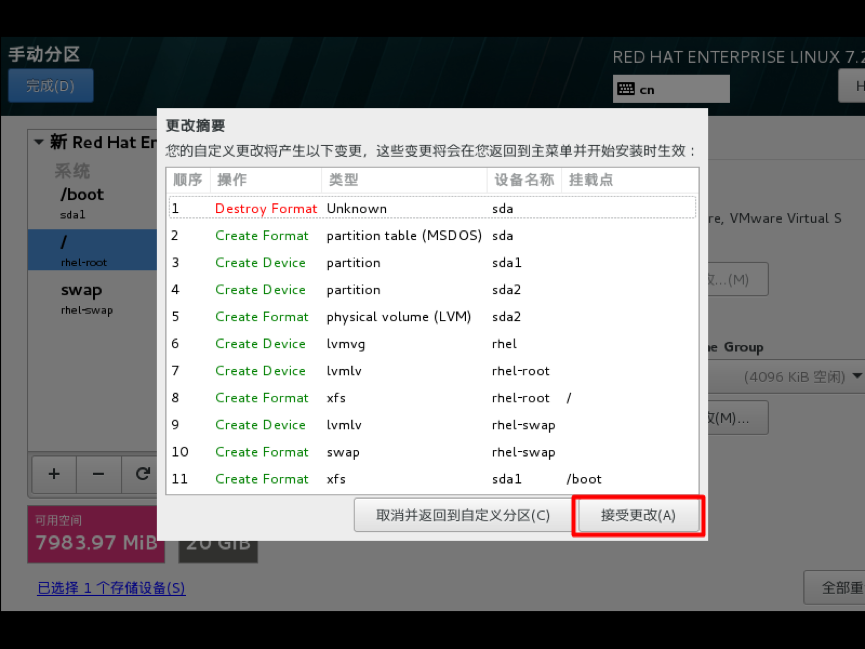Select the swap rhel-swap partition entry

[x=93, y=299]
